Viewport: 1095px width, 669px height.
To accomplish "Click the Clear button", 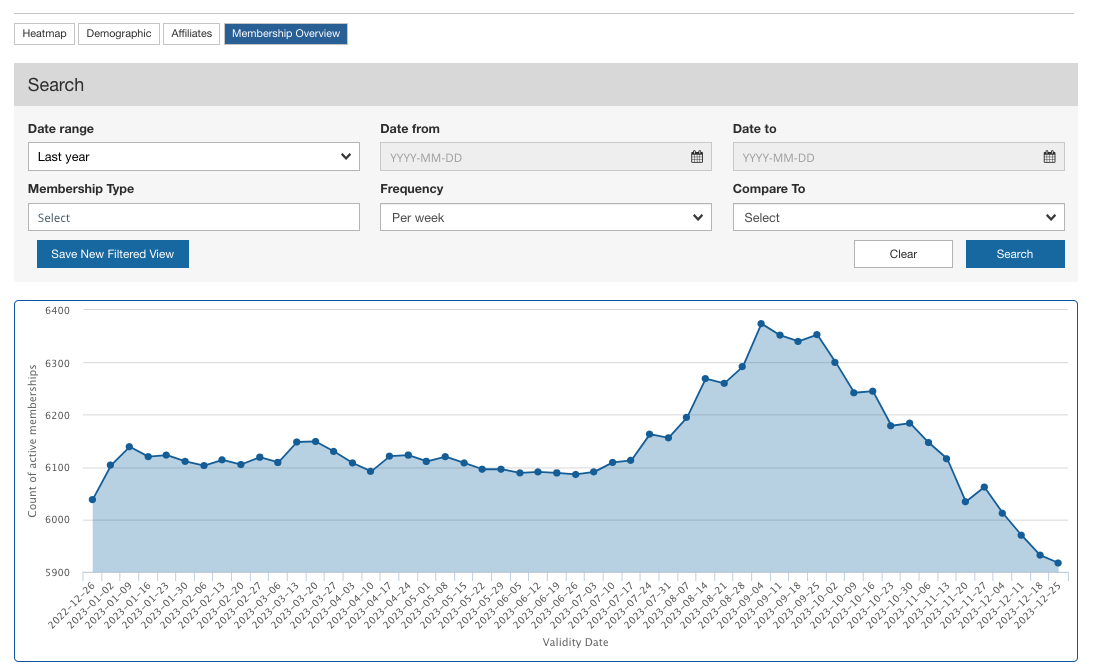I will click(903, 254).
